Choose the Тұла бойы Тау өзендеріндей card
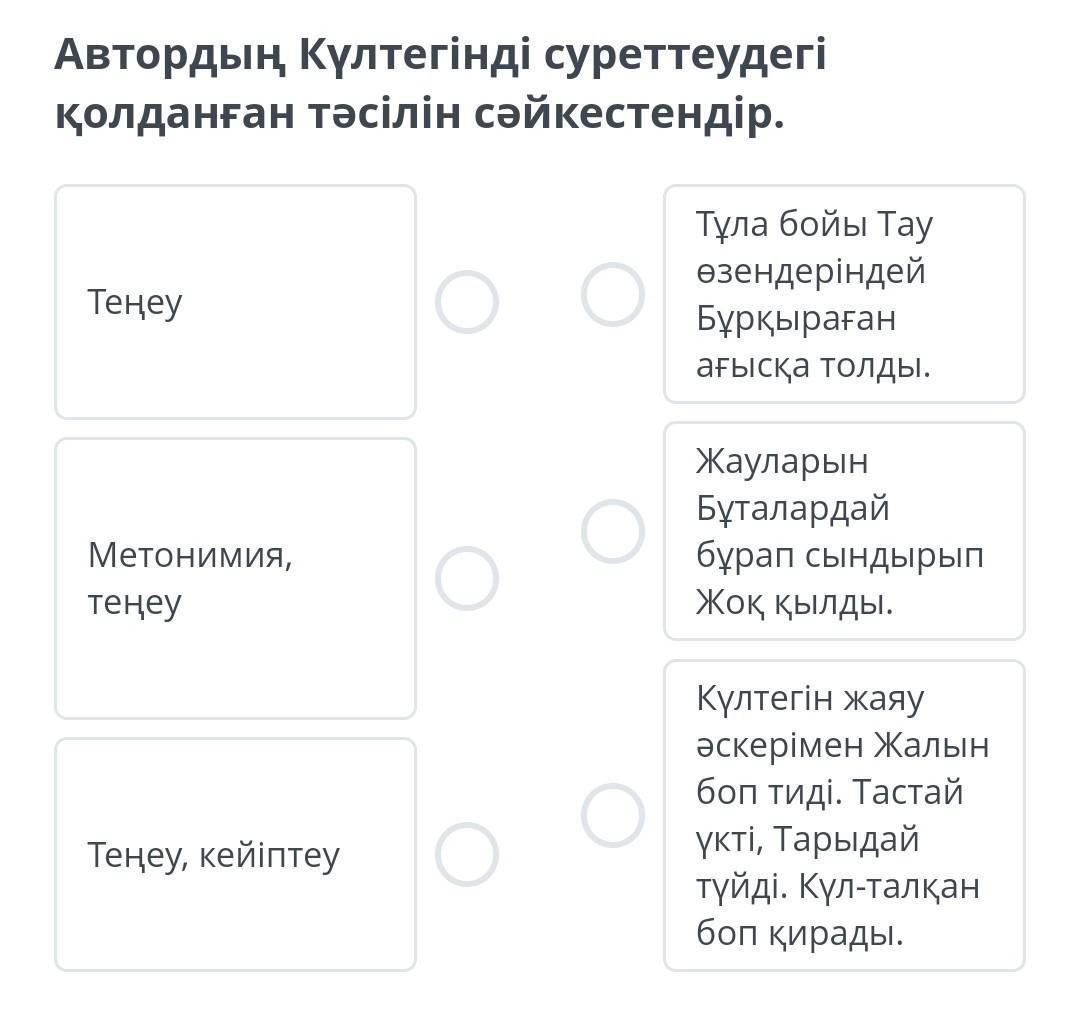Image resolution: width=1080 pixels, height=1031 pixels. coord(844,294)
